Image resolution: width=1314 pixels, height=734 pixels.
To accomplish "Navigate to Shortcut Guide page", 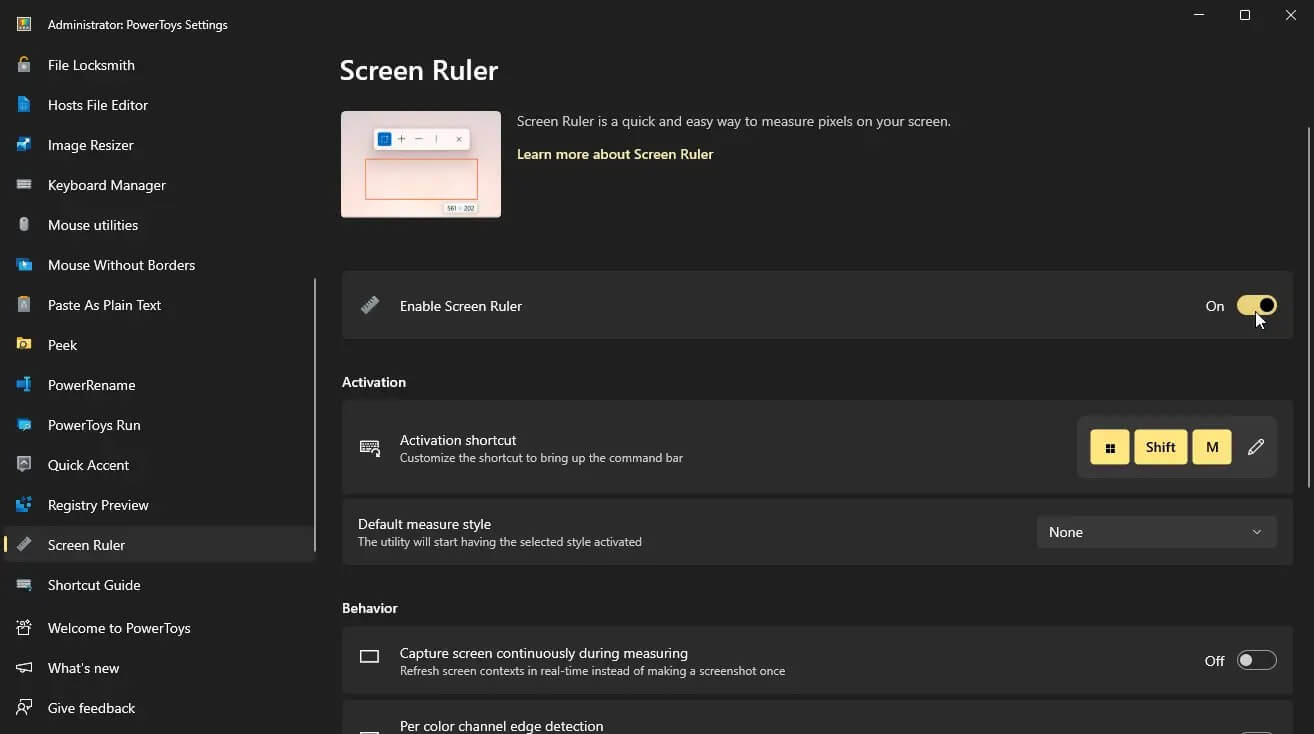I will tap(160, 585).
